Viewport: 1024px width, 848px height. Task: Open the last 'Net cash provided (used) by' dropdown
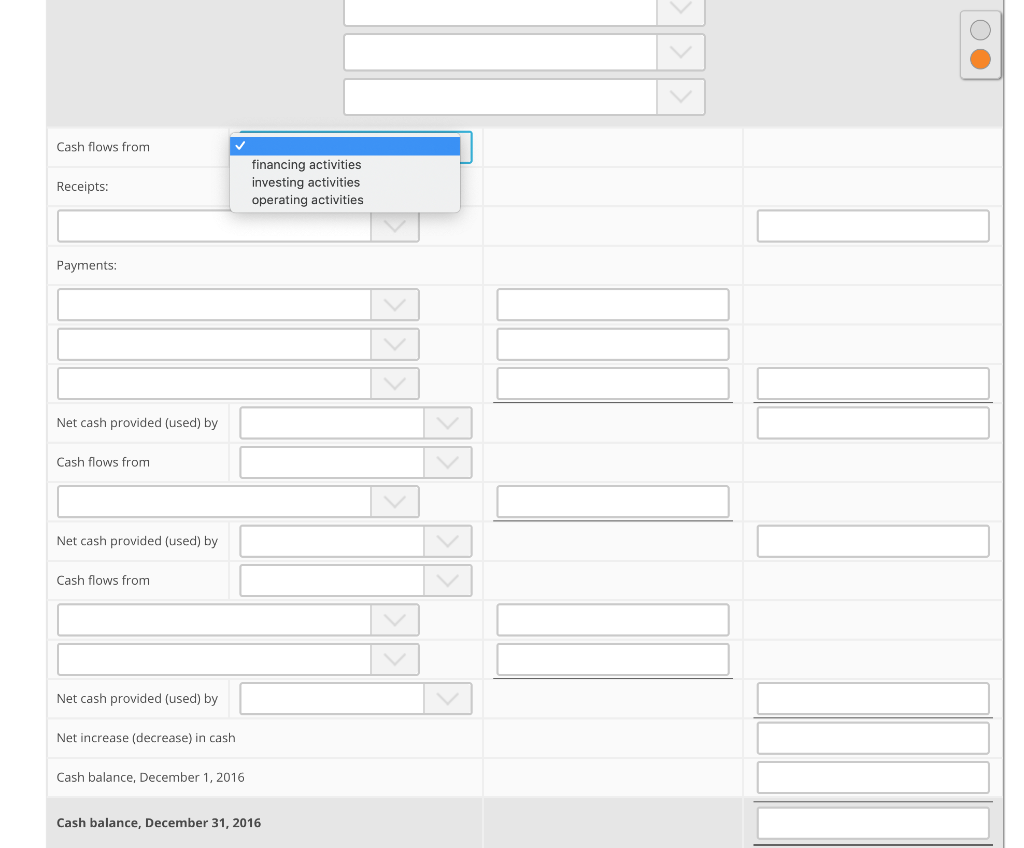point(356,699)
